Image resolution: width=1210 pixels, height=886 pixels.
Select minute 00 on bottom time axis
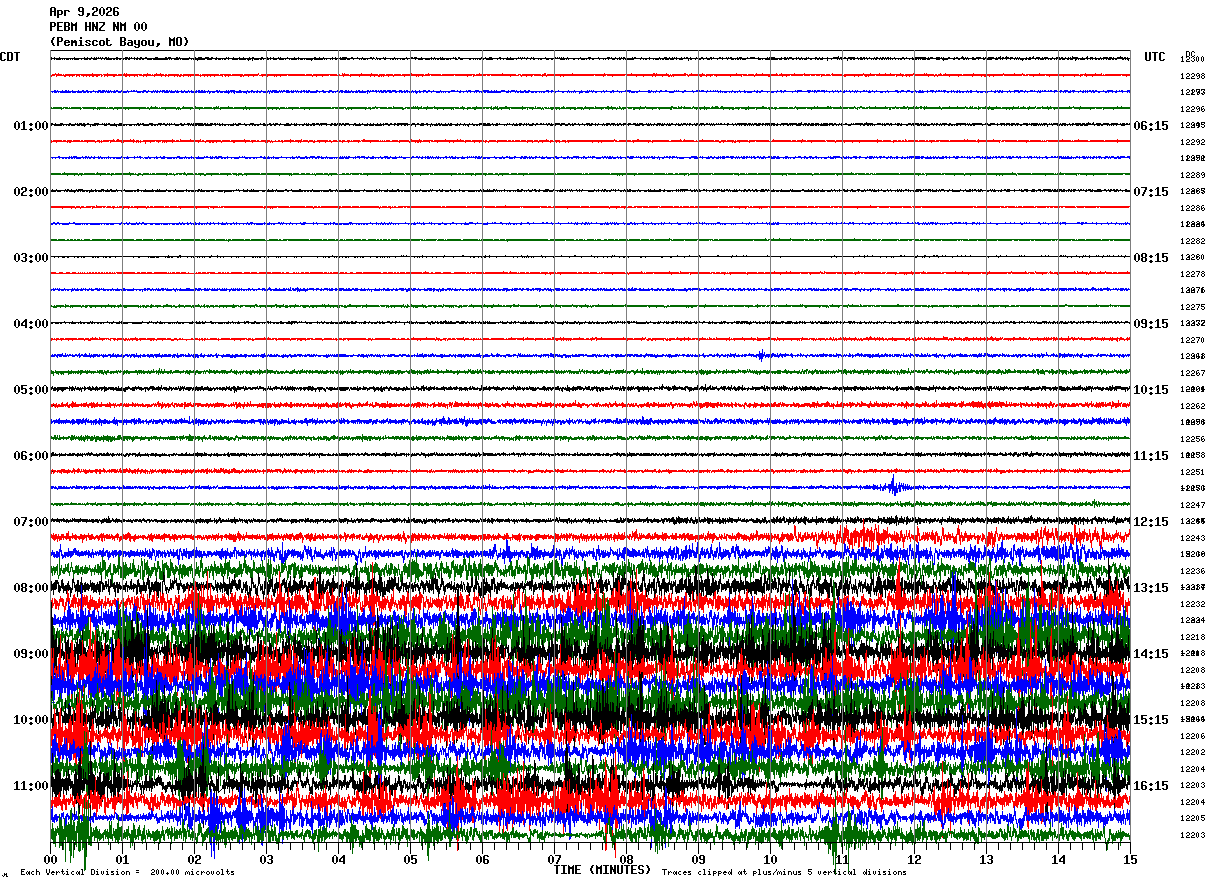[x=51, y=860]
